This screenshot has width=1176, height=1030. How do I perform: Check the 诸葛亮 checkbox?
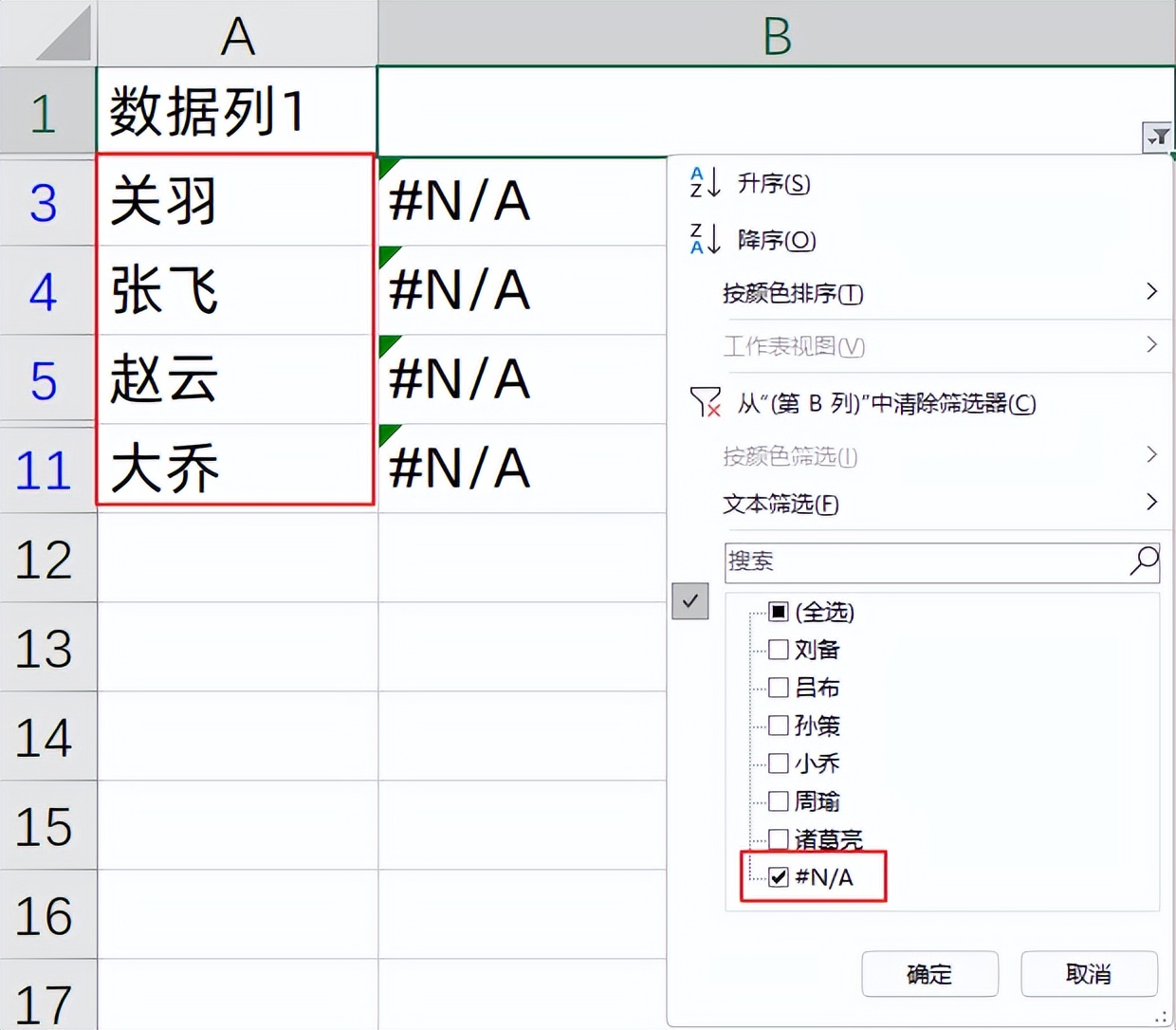tap(779, 838)
